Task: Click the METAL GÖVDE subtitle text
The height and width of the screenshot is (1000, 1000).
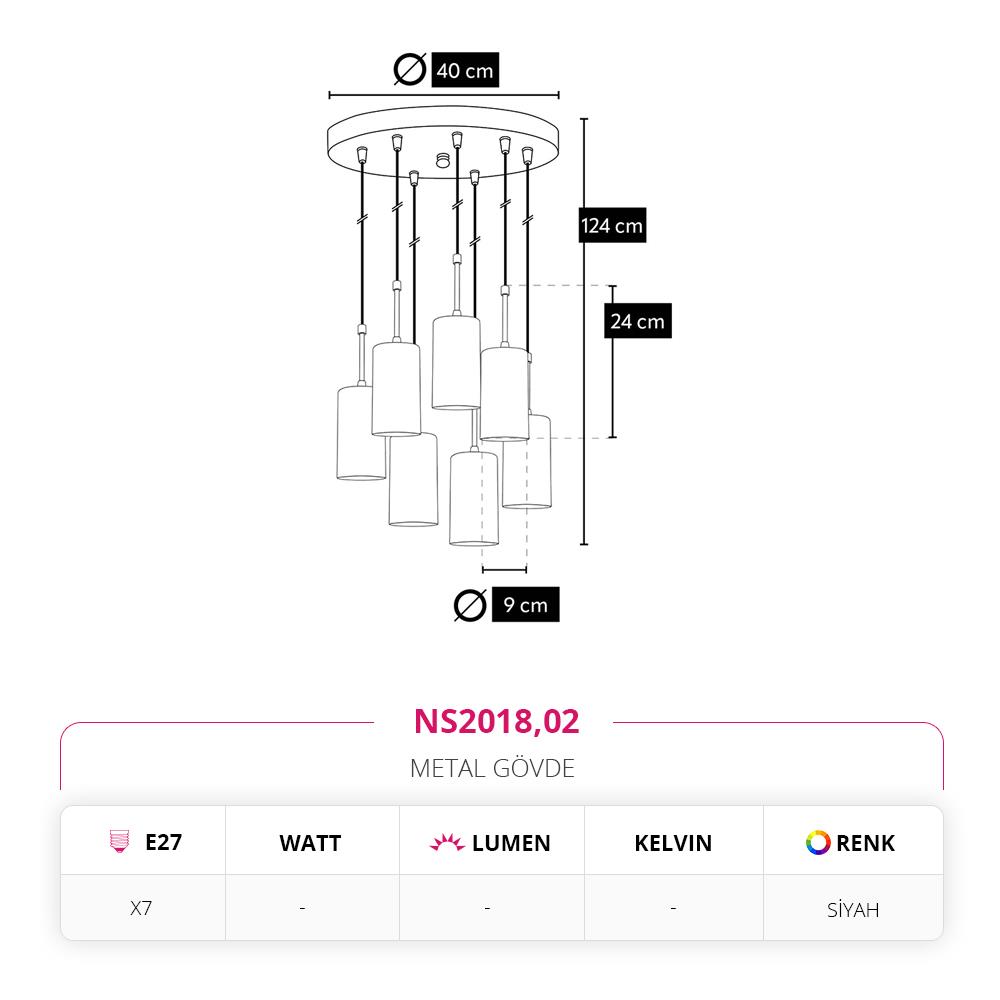Action: 492,768
